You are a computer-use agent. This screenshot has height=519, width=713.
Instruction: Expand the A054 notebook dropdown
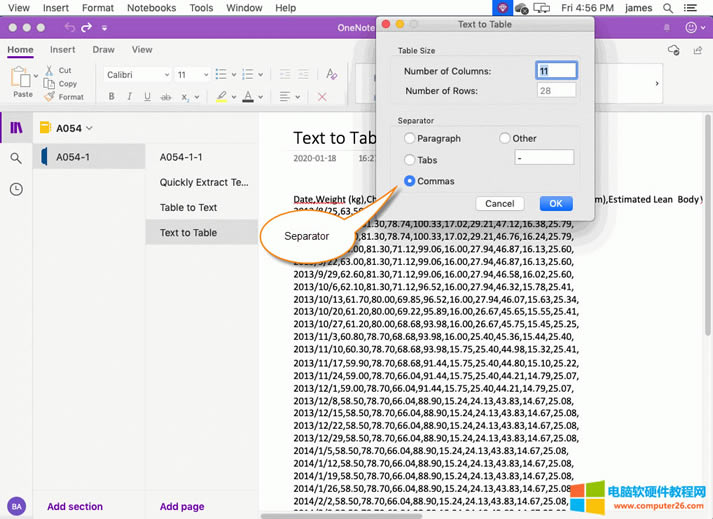point(89,128)
